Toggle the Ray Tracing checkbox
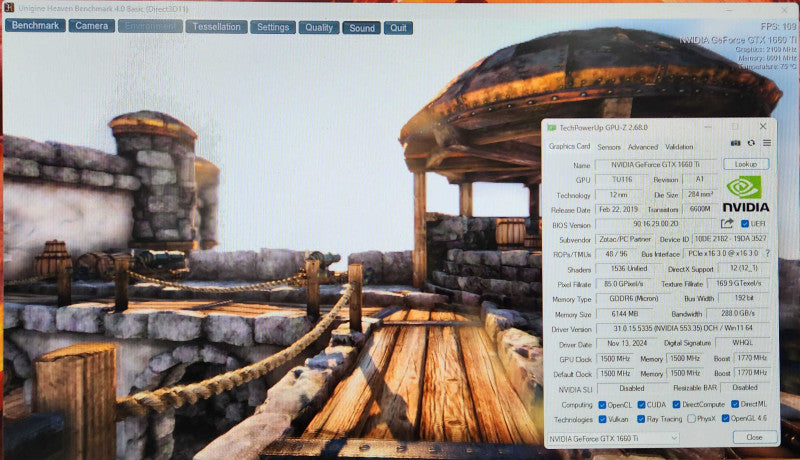 (641, 419)
